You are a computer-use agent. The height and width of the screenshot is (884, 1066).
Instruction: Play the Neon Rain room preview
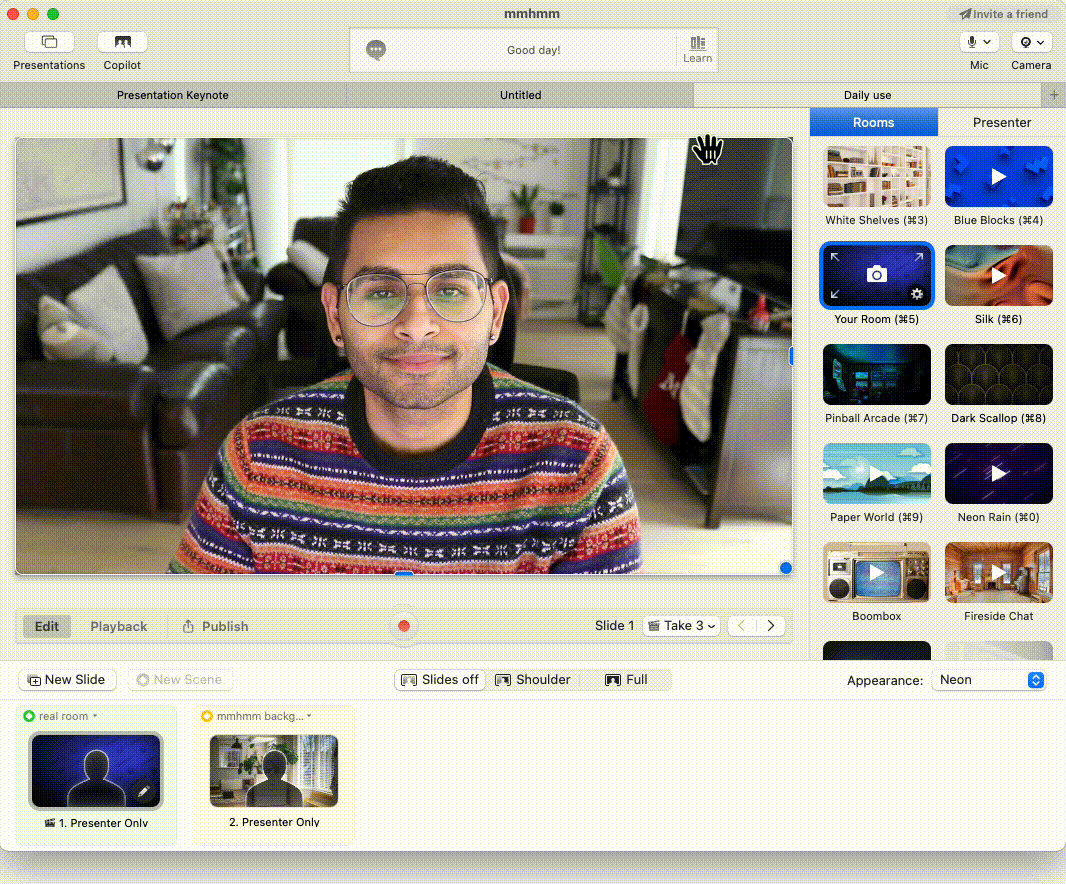coord(998,473)
